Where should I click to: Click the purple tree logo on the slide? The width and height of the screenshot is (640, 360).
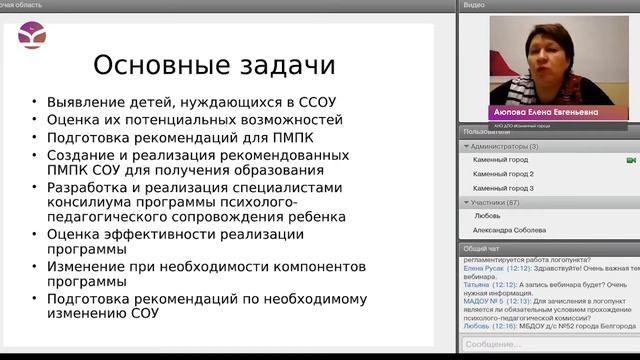[32, 35]
